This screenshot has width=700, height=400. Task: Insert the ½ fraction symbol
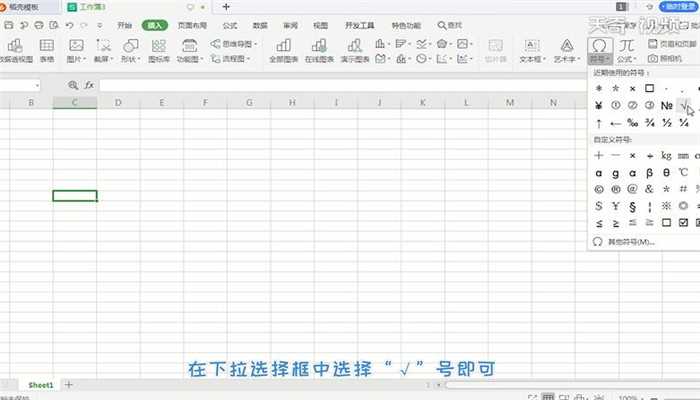pyautogui.click(x=667, y=123)
